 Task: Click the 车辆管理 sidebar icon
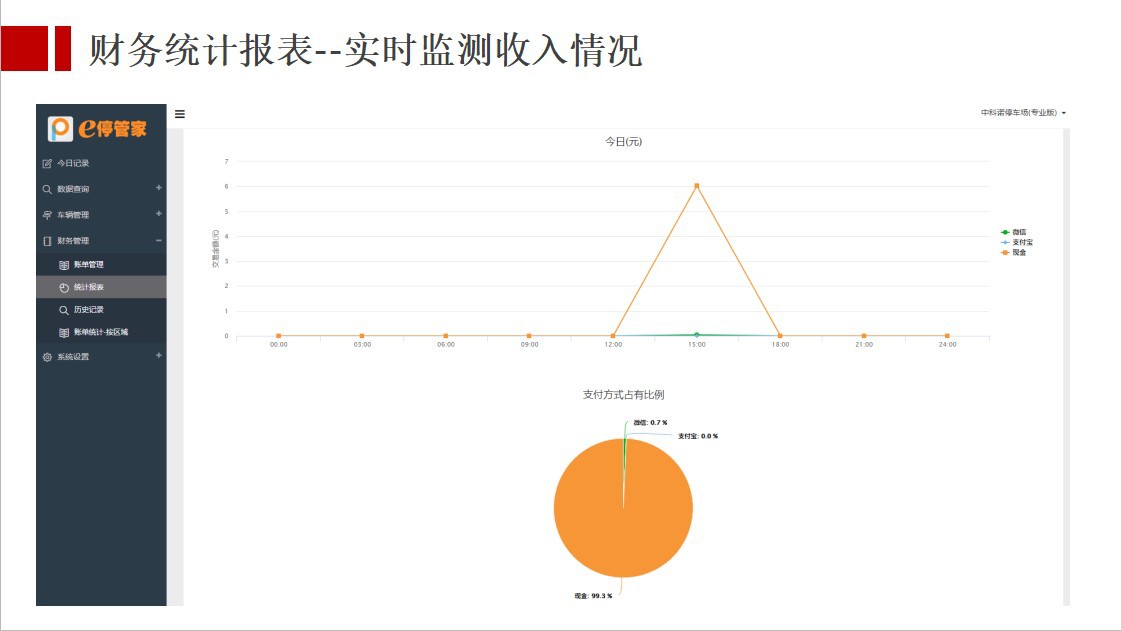tap(47, 215)
